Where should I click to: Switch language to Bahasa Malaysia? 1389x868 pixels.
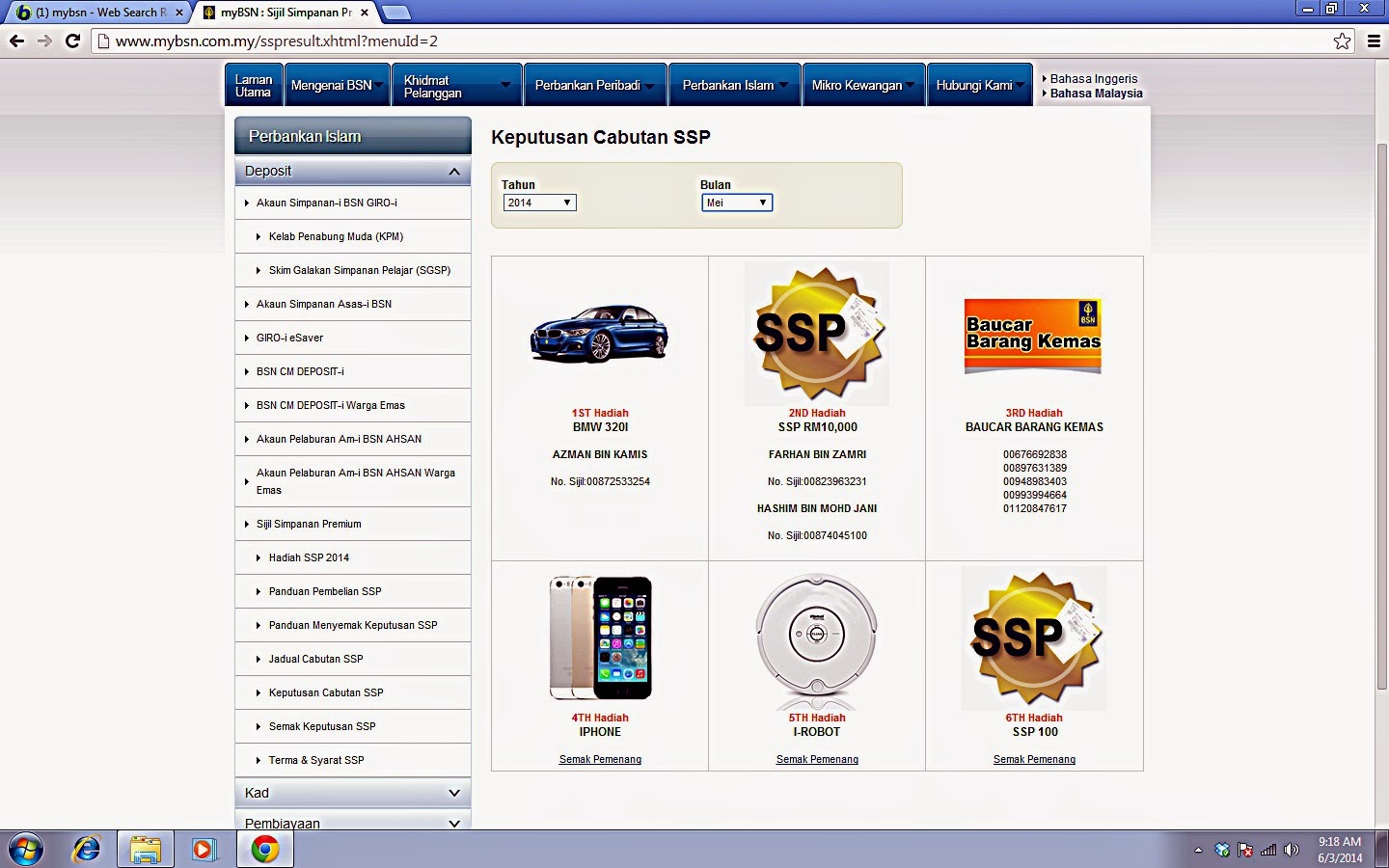tap(1096, 94)
